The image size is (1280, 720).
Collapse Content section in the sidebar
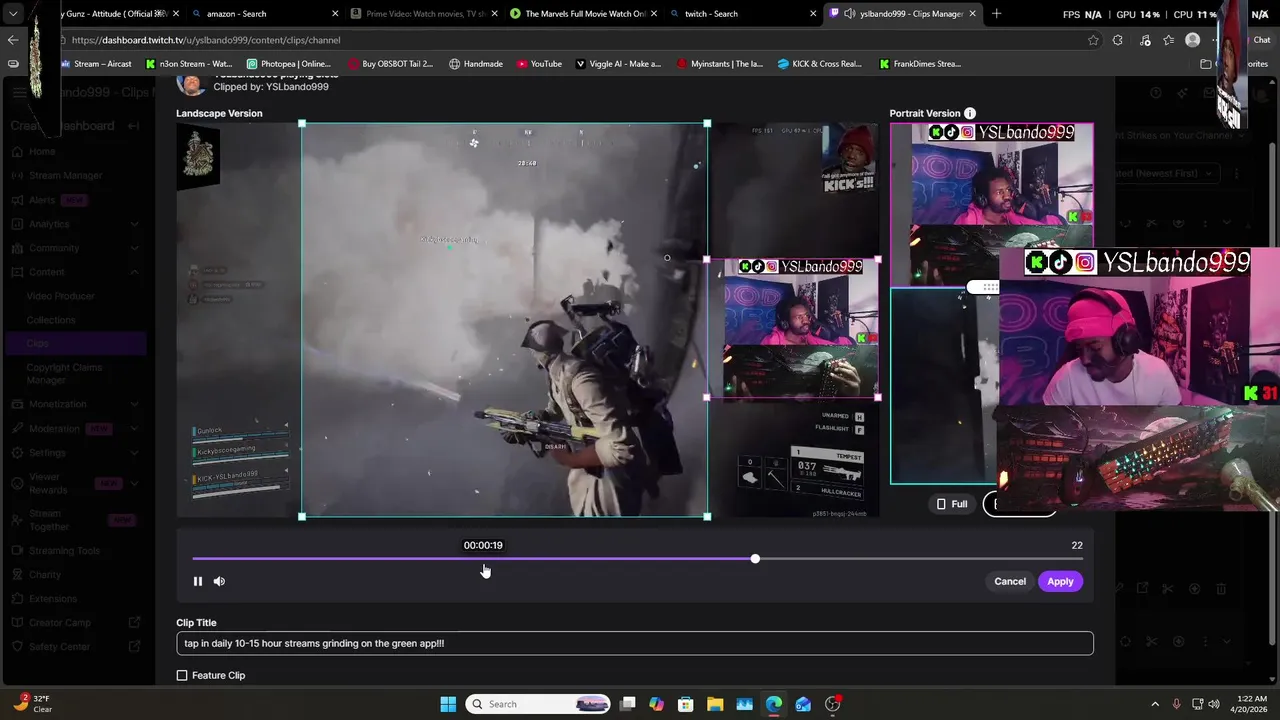[x=75, y=272]
